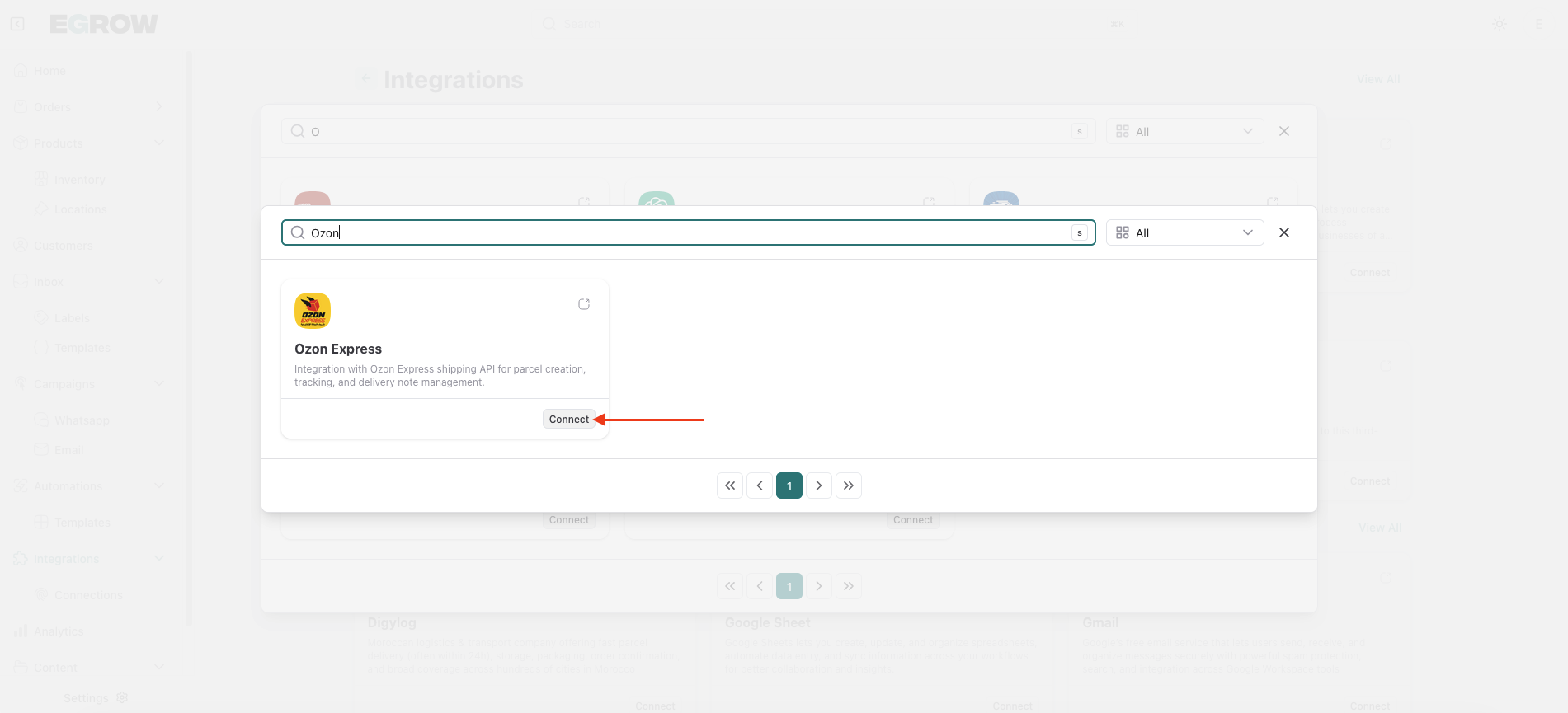Click the Gmail card title in background
The height and width of the screenshot is (713, 1568).
[1100, 623]
